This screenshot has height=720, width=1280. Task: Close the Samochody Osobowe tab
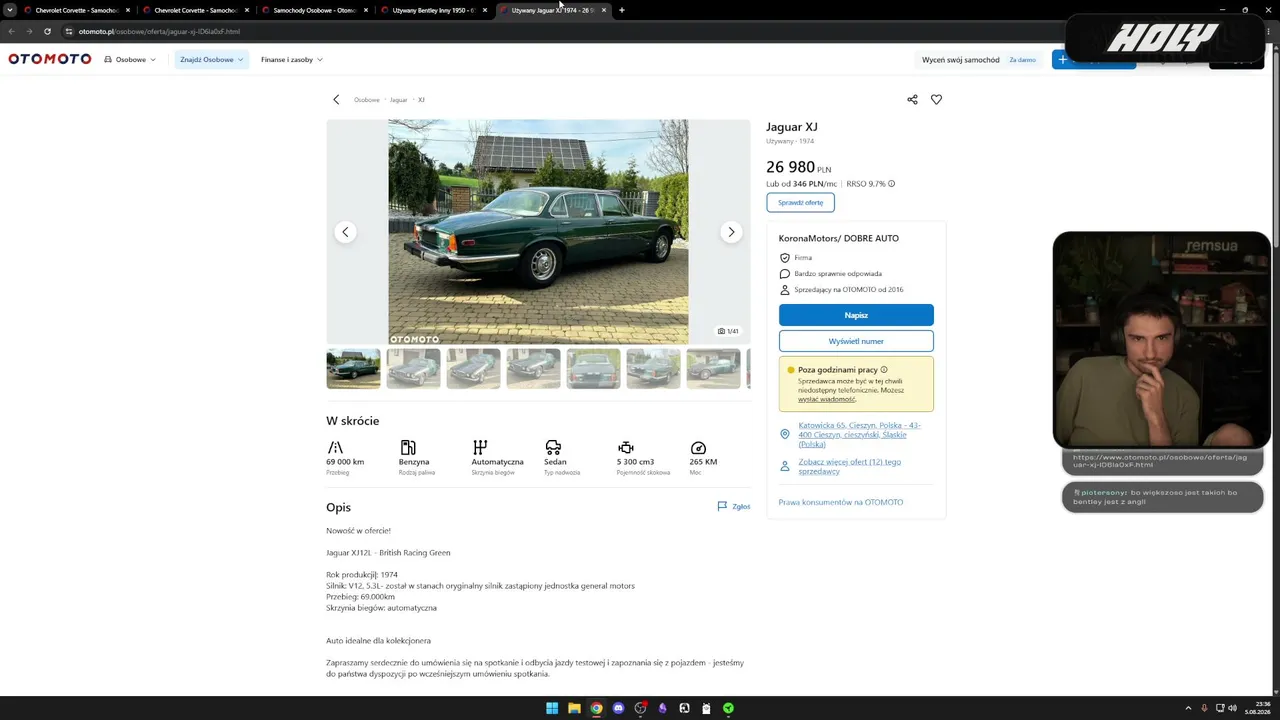[366, 10]
